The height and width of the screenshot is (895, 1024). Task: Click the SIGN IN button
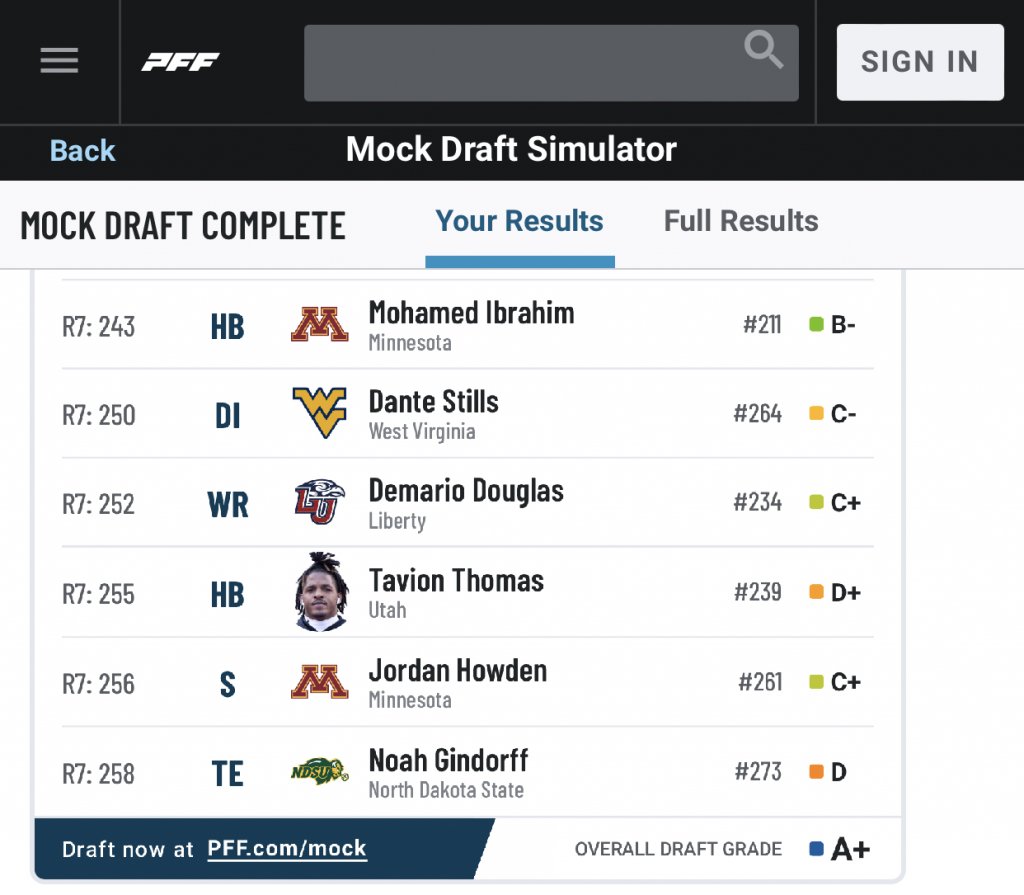point(920,62)
